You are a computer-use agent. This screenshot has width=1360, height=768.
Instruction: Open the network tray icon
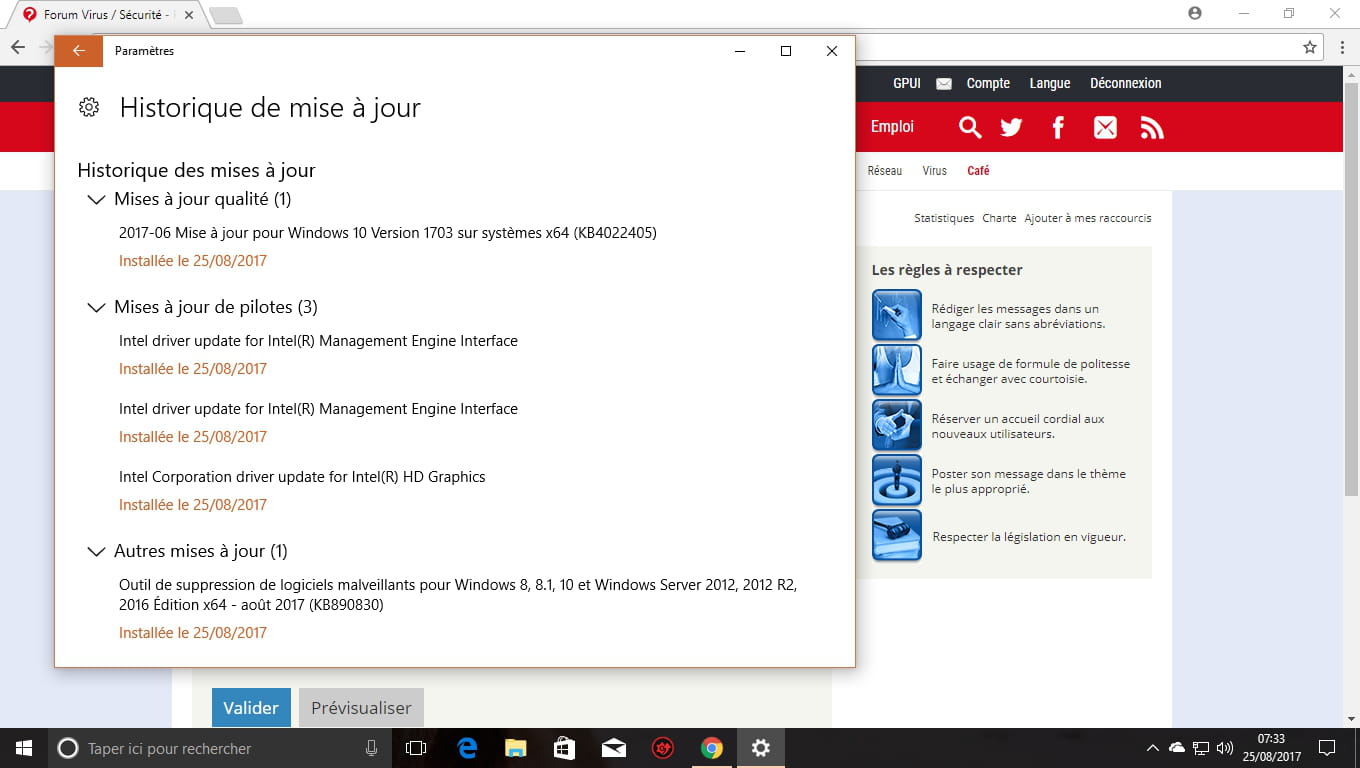pyautogui.click(x=1201, y=748)
